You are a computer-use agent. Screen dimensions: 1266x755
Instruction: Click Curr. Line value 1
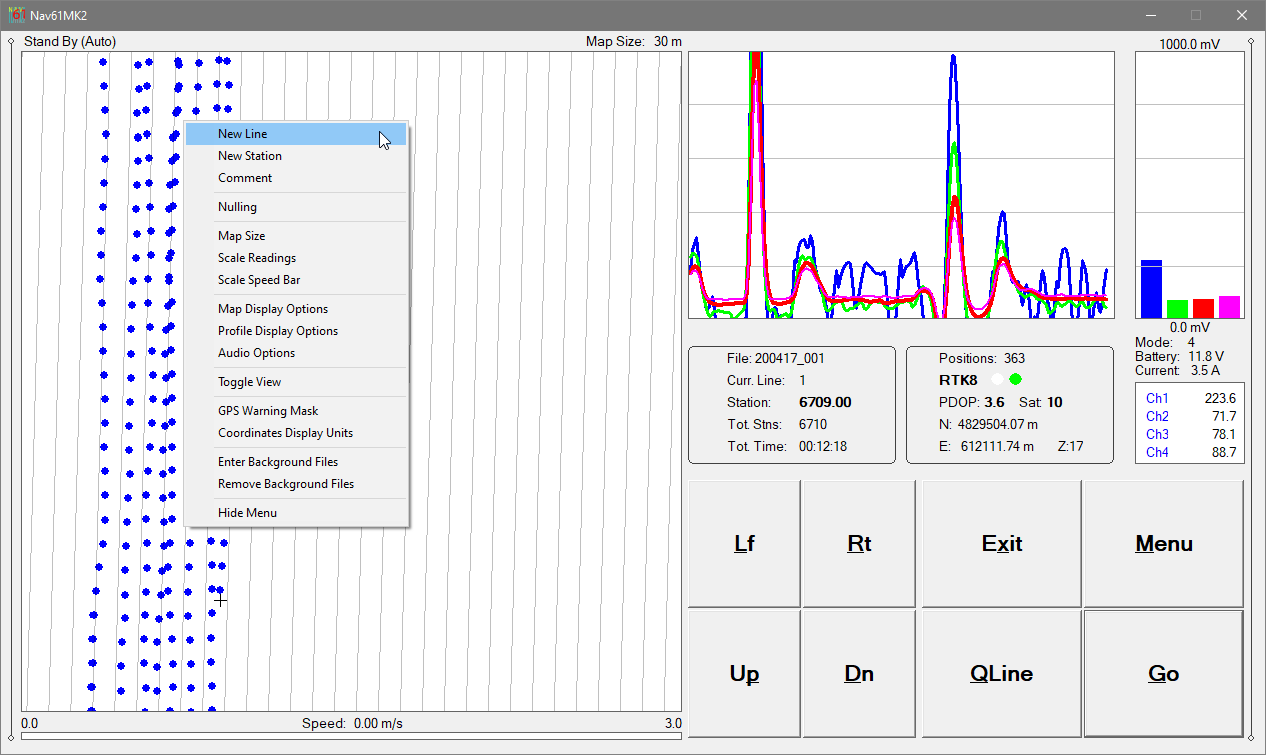point(802,380)
